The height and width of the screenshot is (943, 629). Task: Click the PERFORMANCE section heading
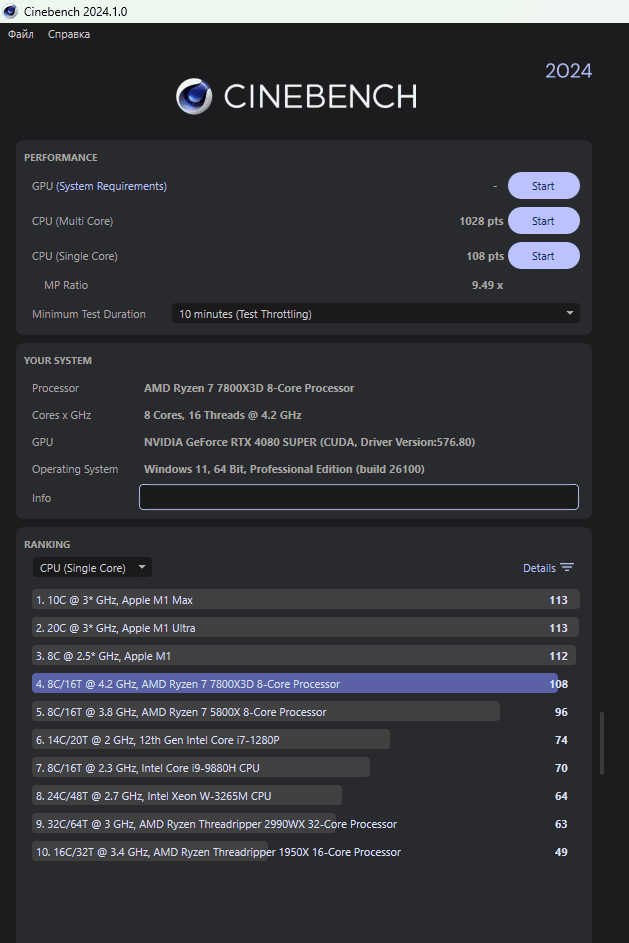61,158
